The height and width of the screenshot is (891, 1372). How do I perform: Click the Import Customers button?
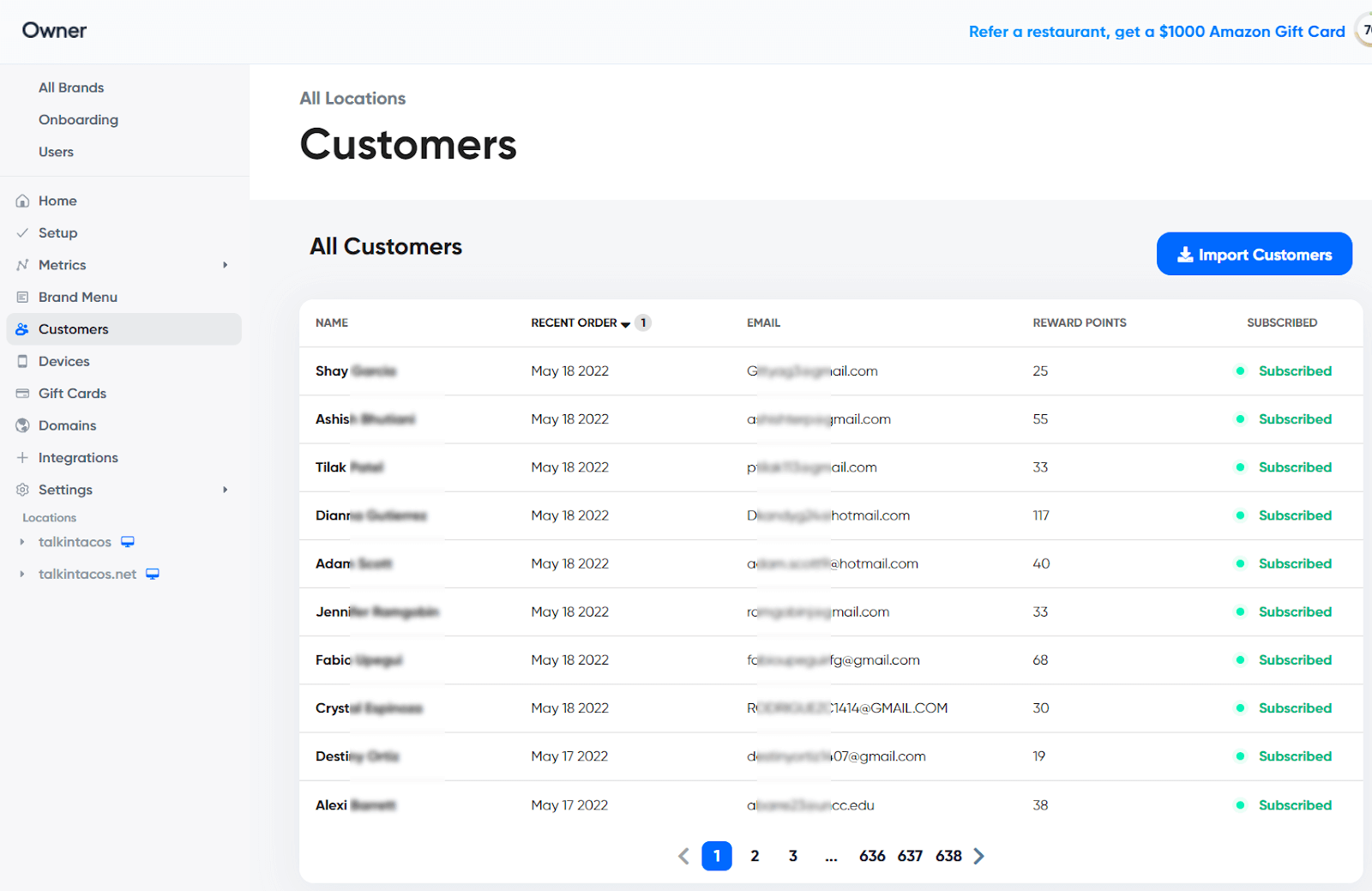point(1254,254)
